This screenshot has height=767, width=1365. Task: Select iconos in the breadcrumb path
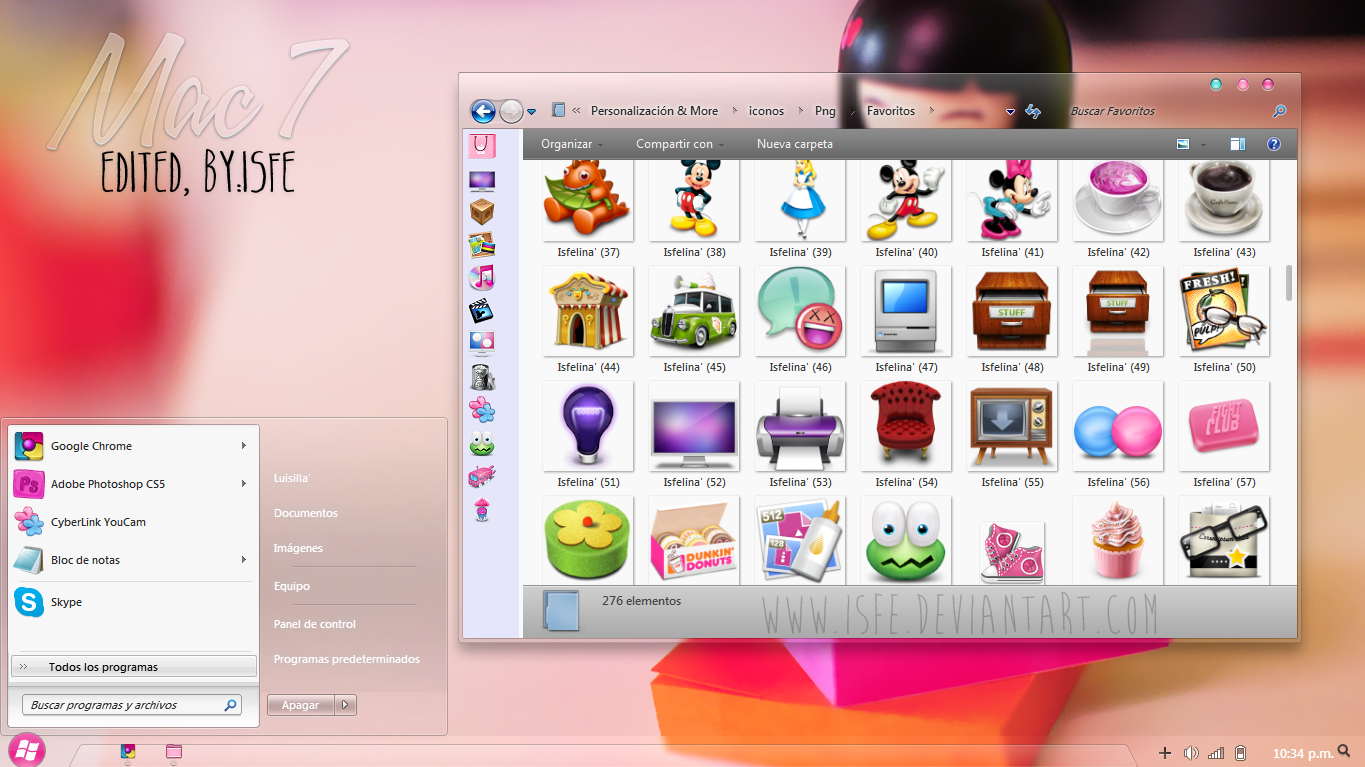point(767,111)
